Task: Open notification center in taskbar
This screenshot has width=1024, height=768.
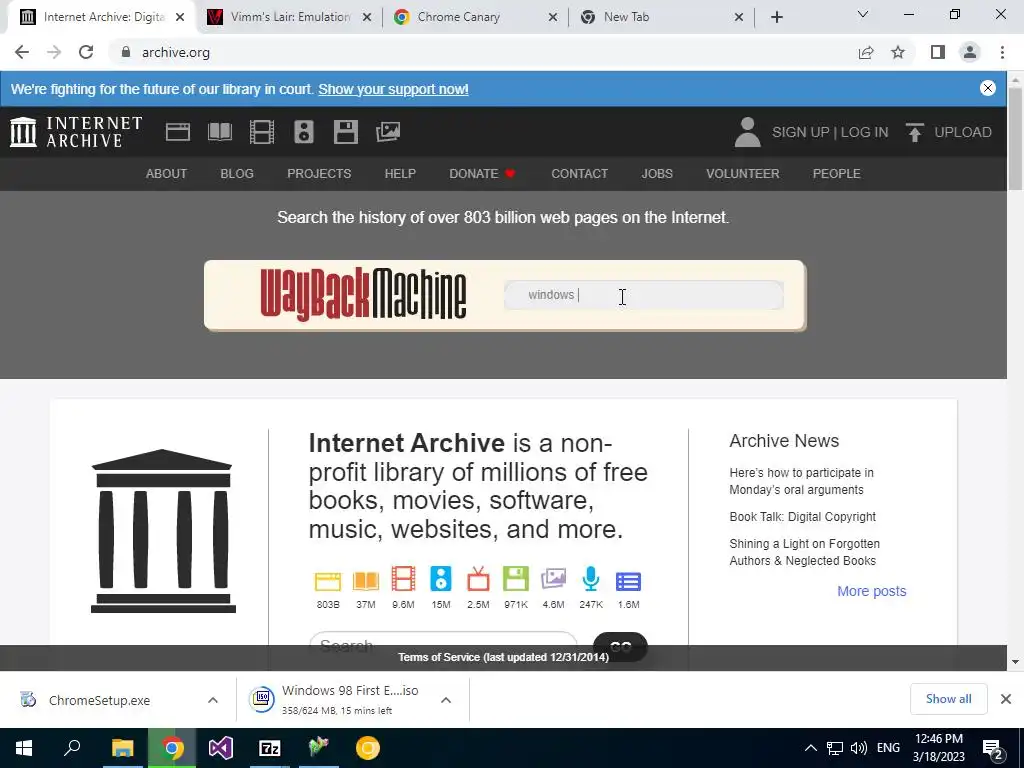Action: coord(993,748)
